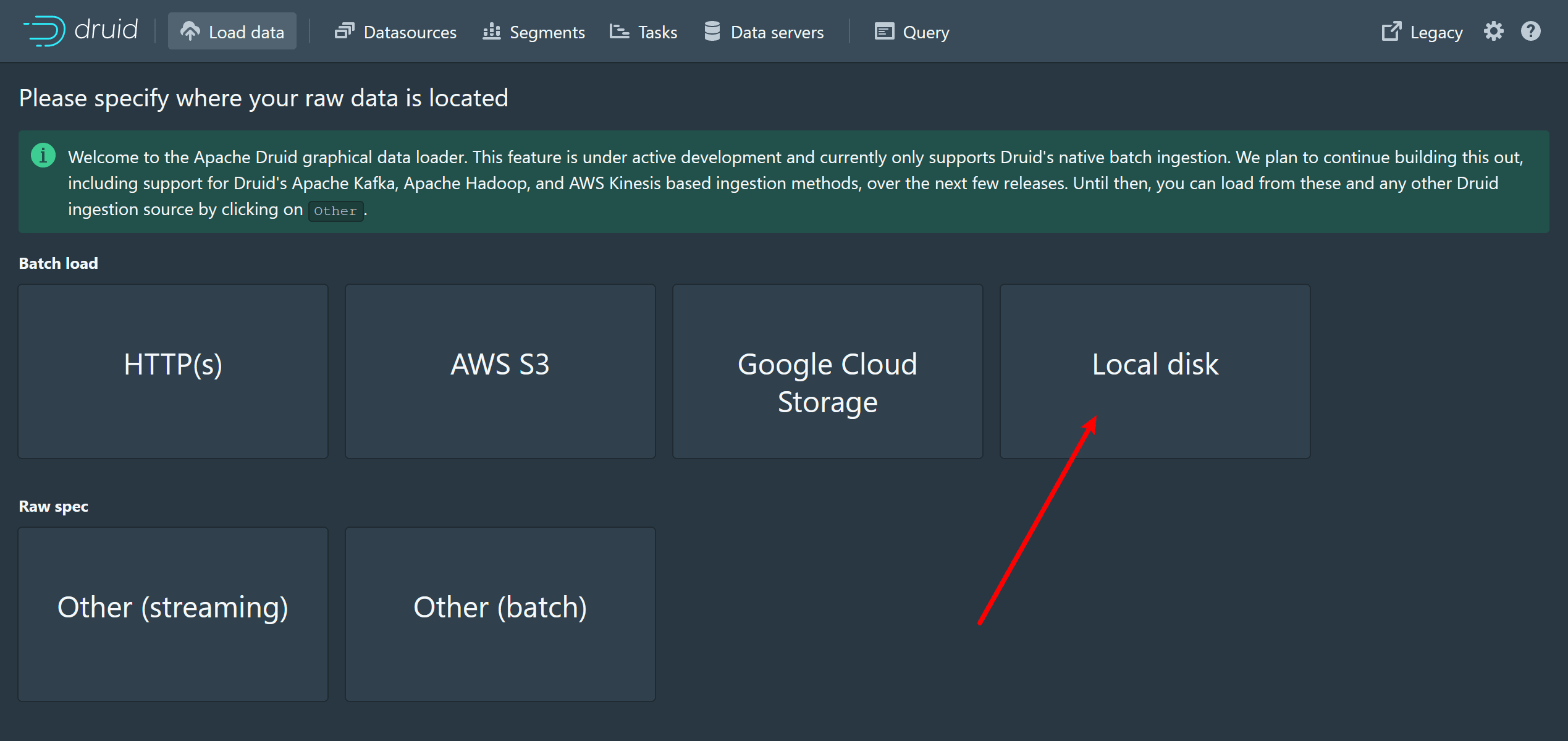The image size is (1568, 741).
Task: Choose AWS S3 as data location
Action: (500, 370)
